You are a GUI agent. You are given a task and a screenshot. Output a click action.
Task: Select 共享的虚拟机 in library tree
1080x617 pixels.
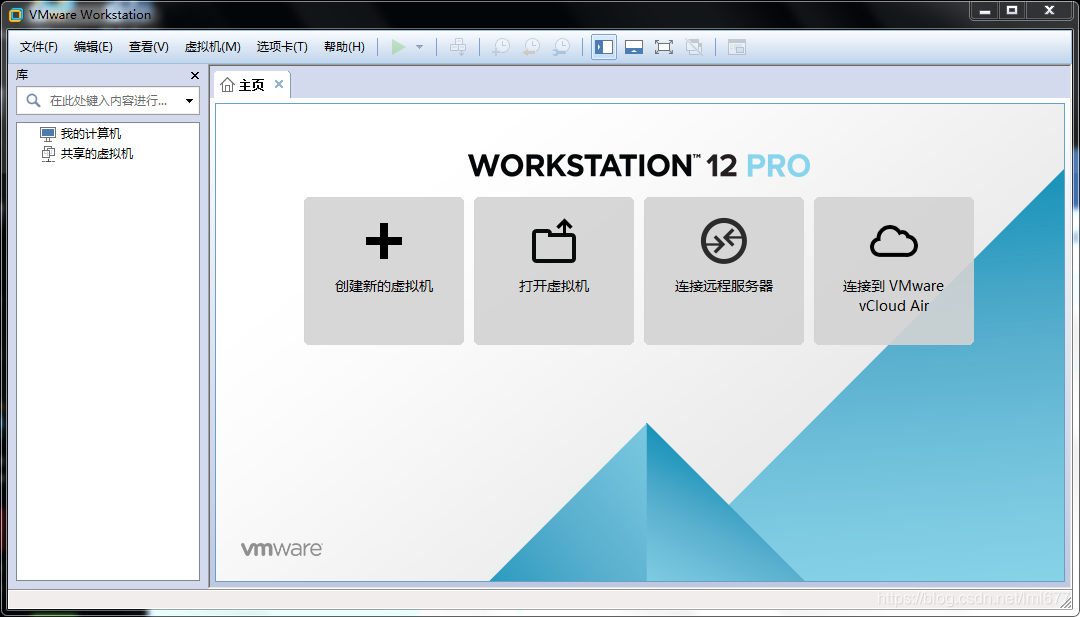click(x=97, y=154)
